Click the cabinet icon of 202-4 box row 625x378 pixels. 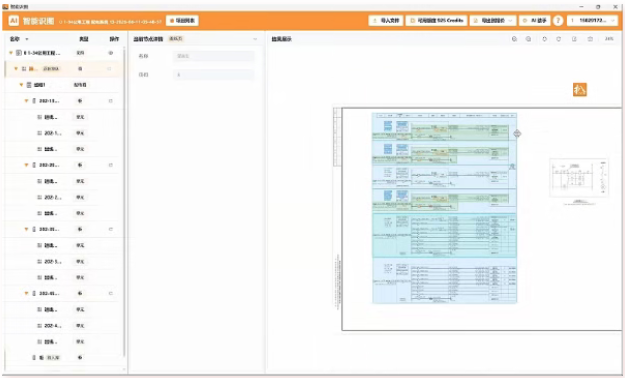point(34,293)
